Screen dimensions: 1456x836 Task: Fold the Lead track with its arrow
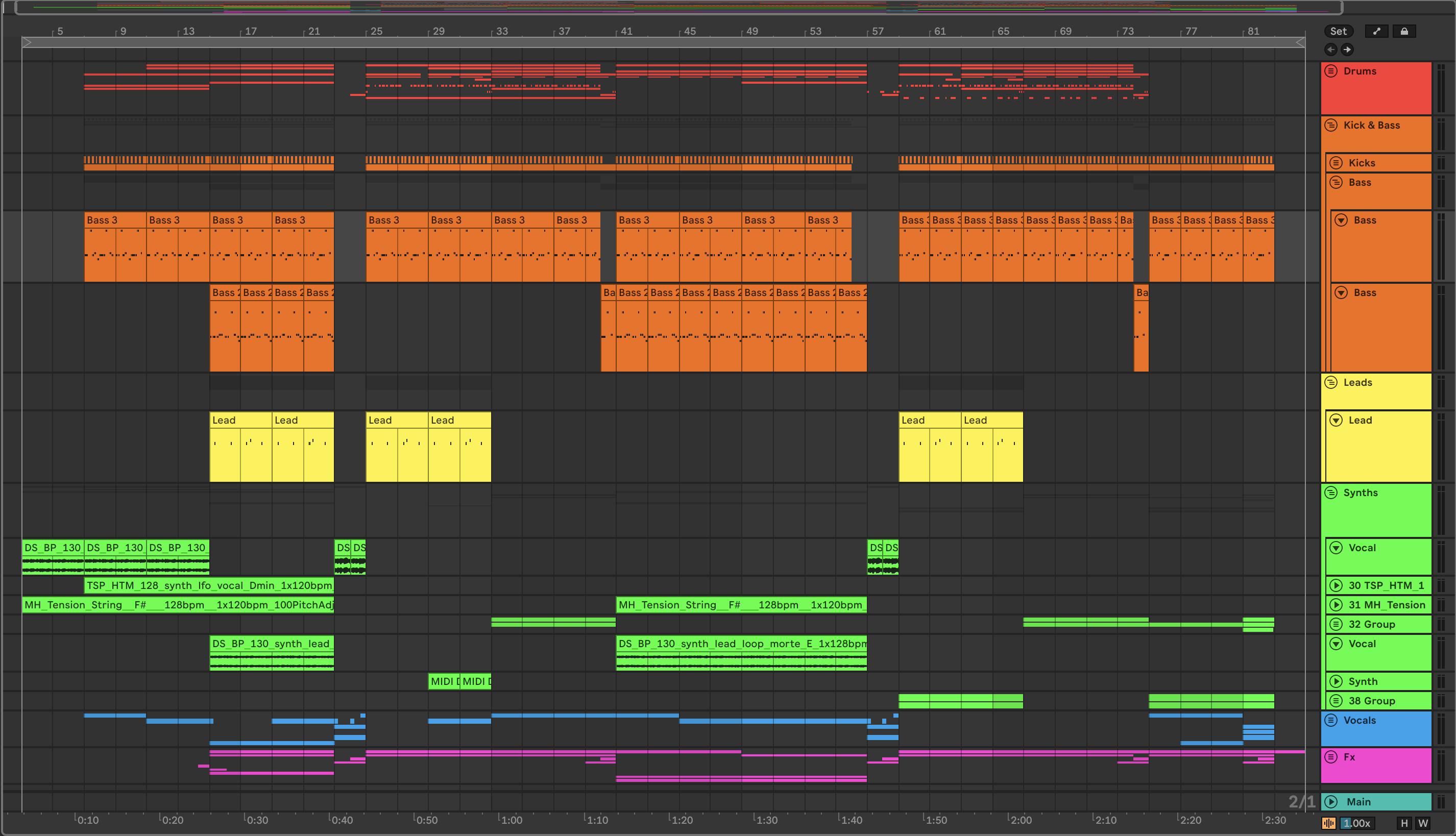(x=1336, y=421)
